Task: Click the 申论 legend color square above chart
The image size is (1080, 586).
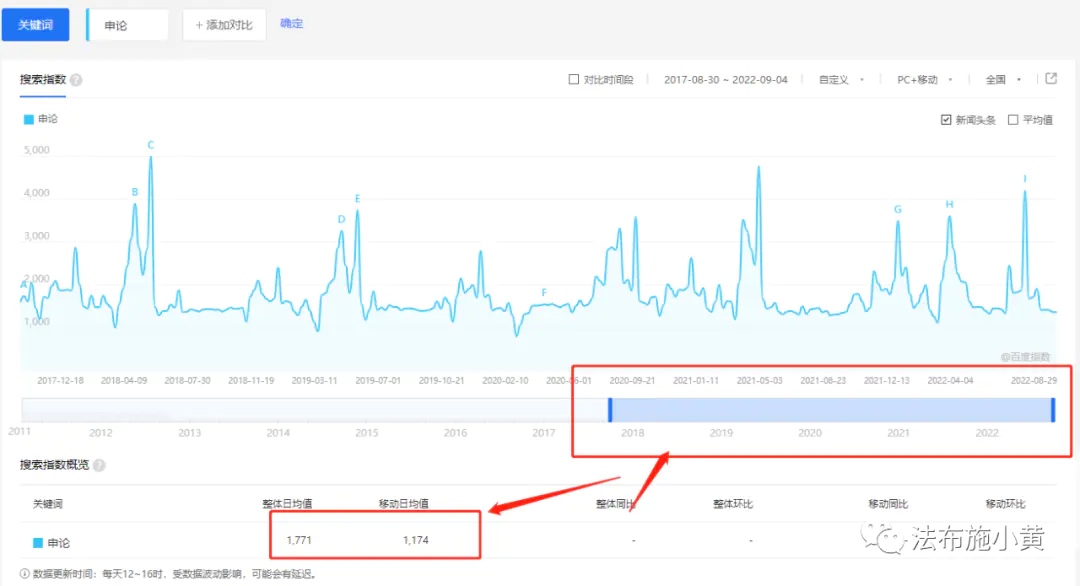Action: point(28,119)
